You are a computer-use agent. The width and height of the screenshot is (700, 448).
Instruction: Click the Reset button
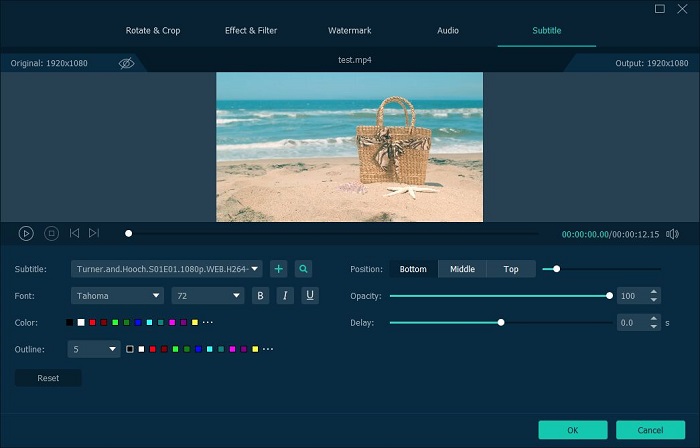48,378
